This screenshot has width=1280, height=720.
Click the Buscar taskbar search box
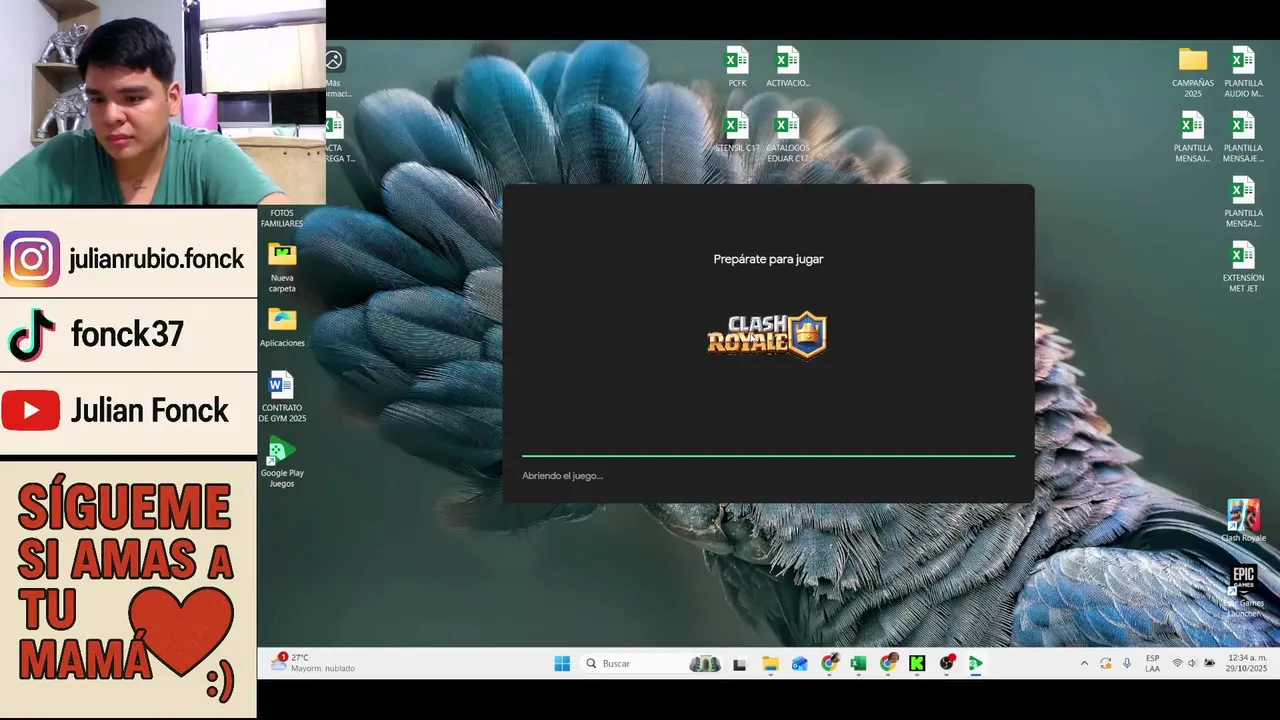(651, 663)
